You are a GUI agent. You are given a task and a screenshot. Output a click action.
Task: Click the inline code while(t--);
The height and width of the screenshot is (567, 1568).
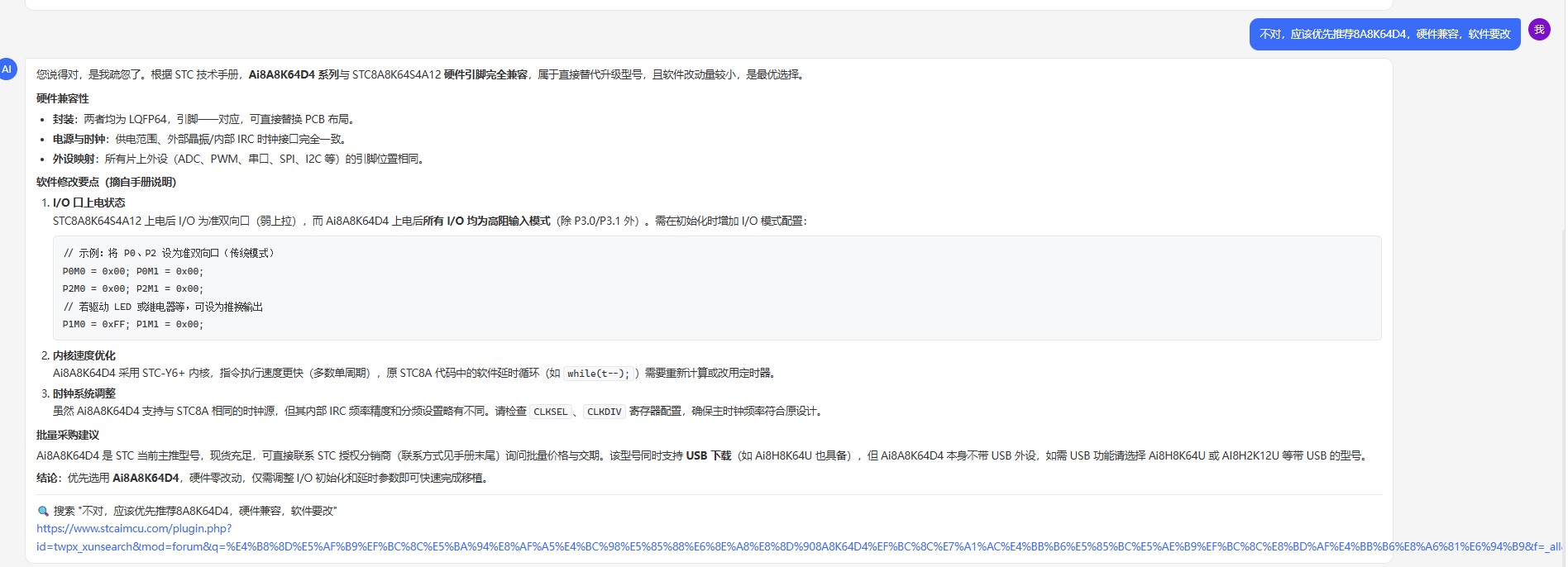(599, 374)
